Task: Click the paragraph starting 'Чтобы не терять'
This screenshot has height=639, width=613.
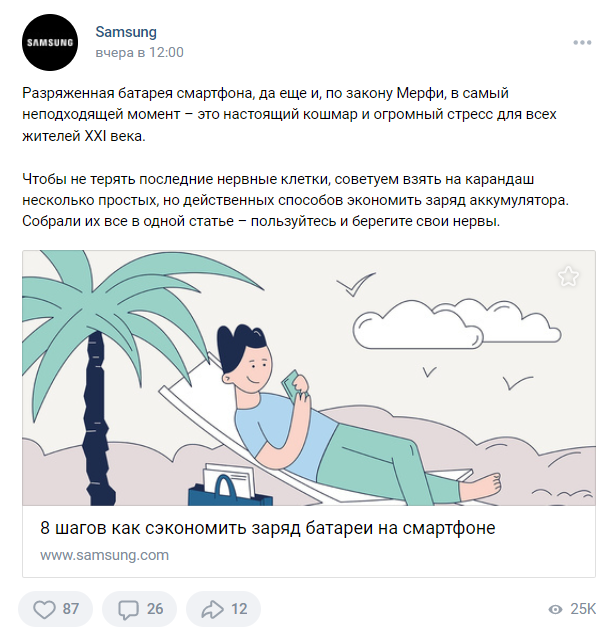Action: pos(295,201)
